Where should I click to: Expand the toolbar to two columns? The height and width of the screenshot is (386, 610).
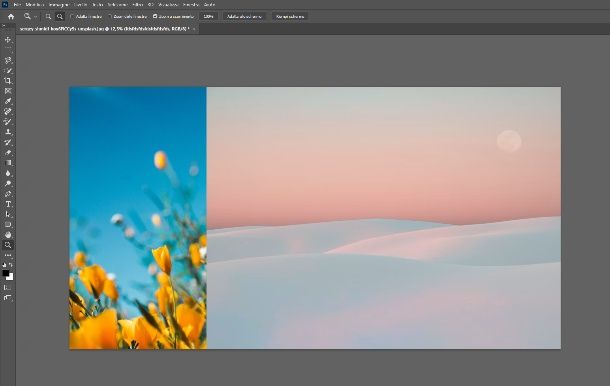4,26
